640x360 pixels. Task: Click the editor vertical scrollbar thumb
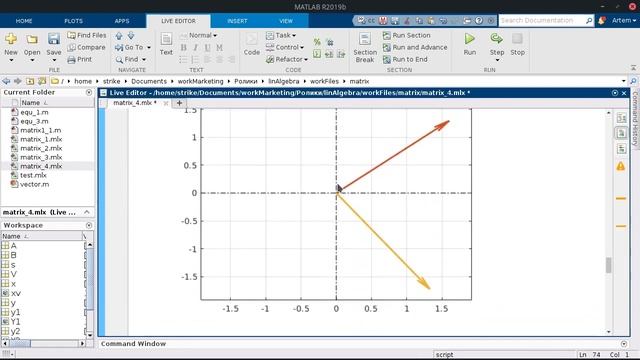(x=609, y=265)
